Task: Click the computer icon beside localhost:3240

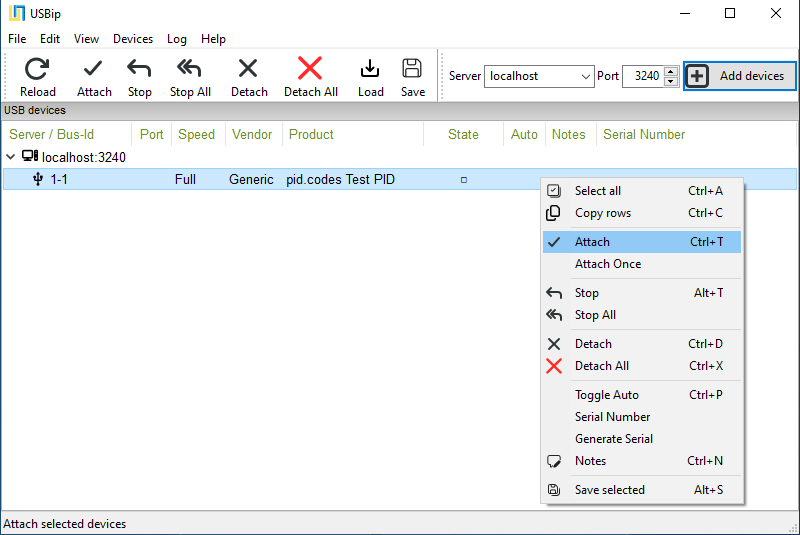Action: pyautogui.click(x=30, y=156)
